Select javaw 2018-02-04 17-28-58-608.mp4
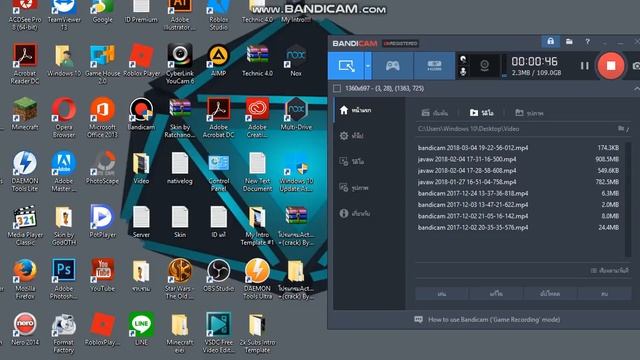This screenshot has width=640, height=360. tap(518, 171)
